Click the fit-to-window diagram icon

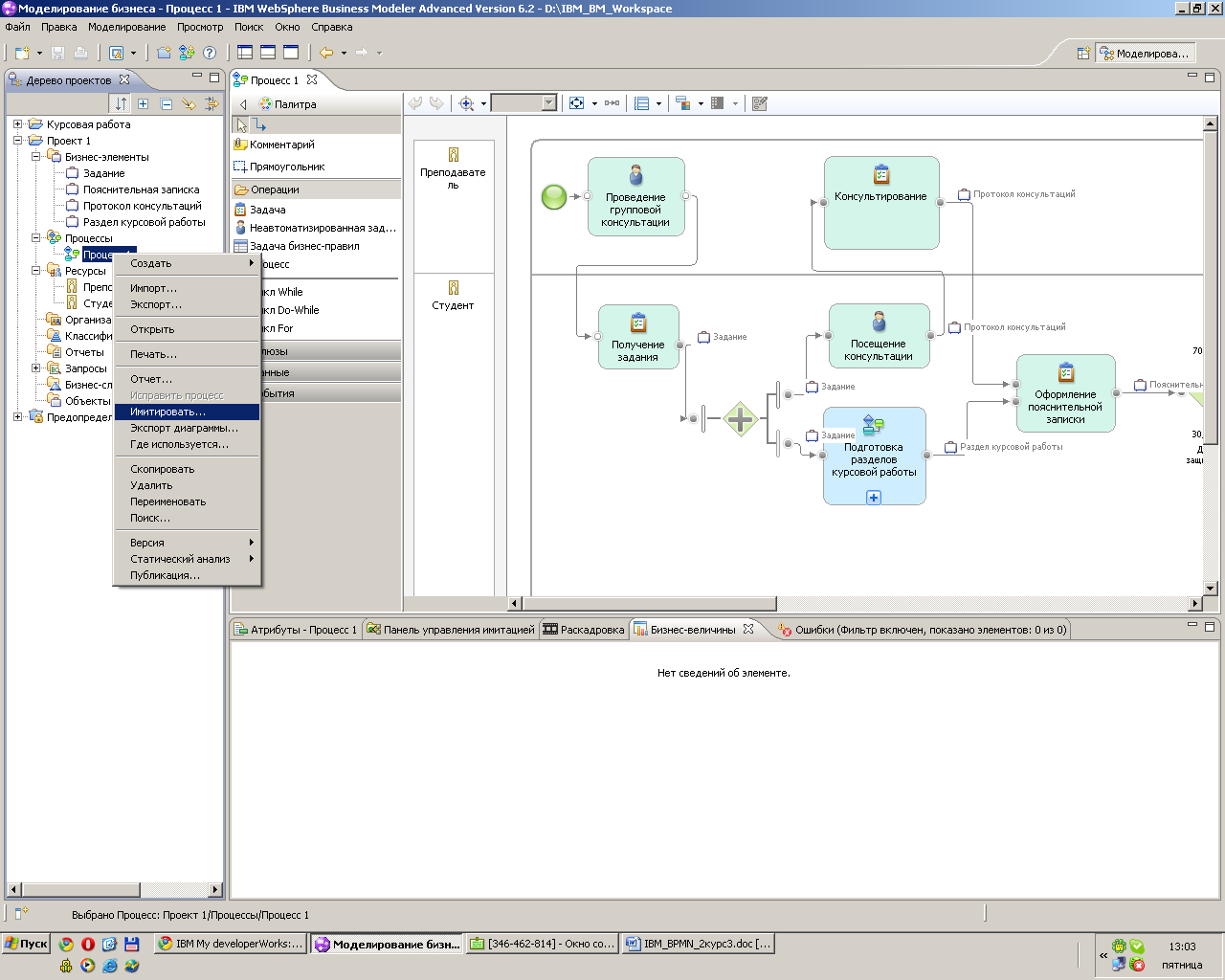pyautogui.click(x=576, y=103)
